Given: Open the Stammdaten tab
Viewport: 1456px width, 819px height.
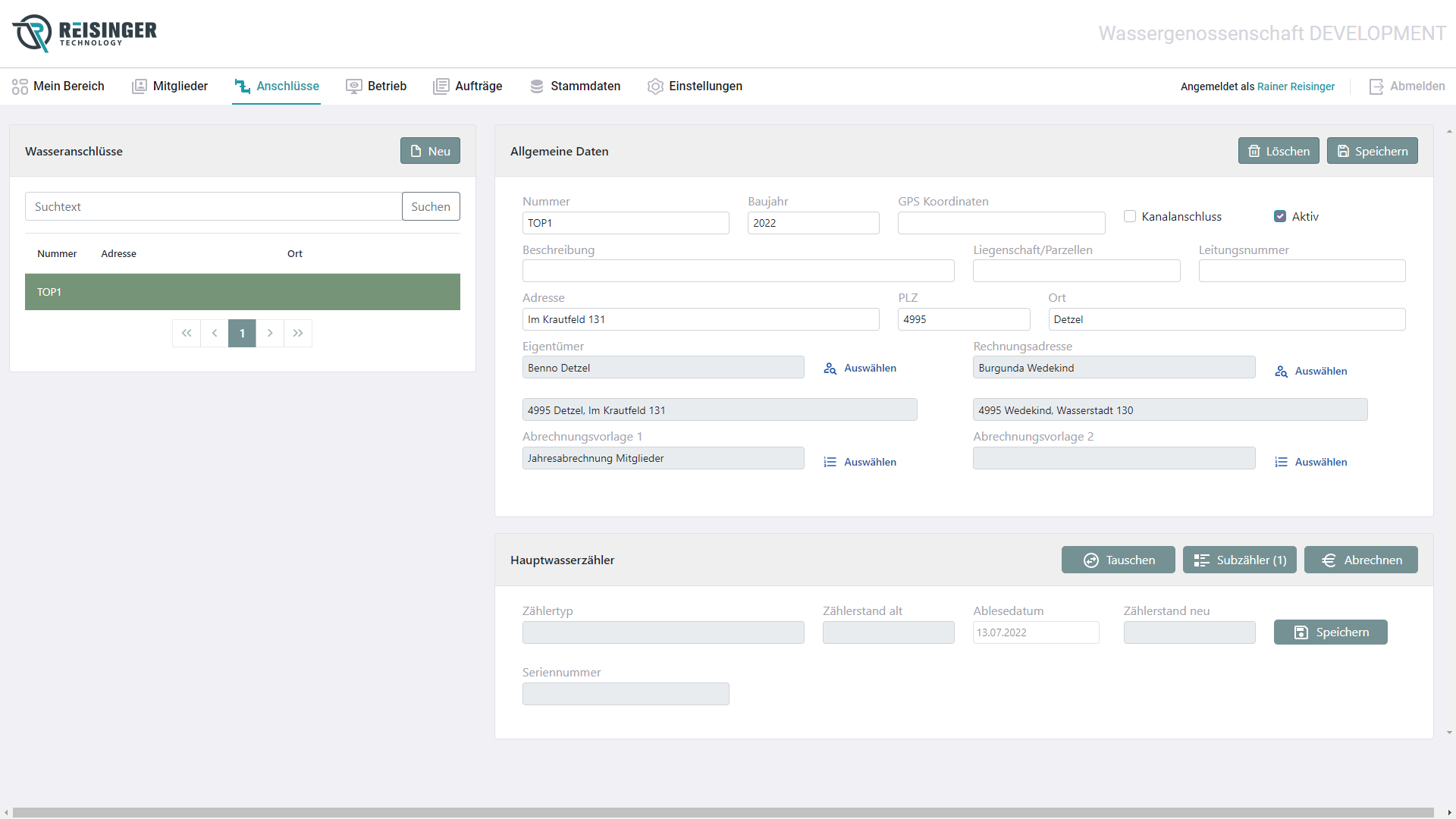Looking at the screenshot, I should pos(576,86).
